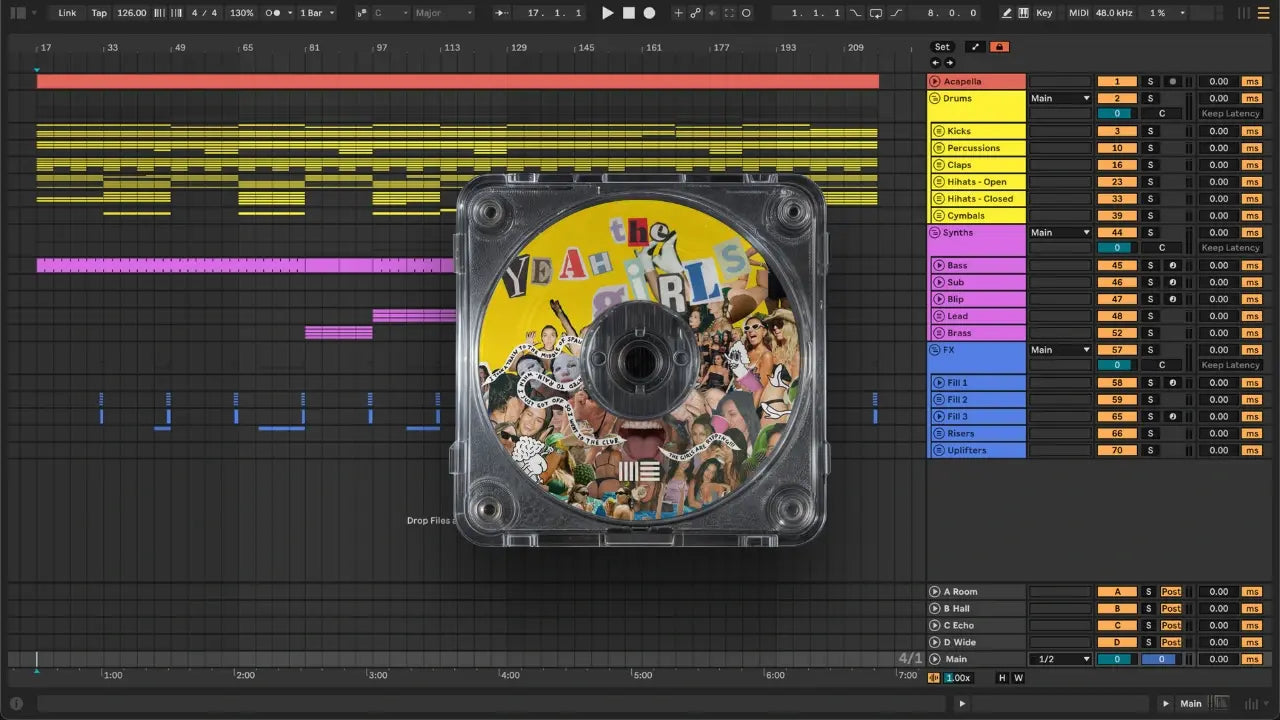Toggle track activator 45 on Bass
The image size is (1280, 720).
tap(1117, 265)
